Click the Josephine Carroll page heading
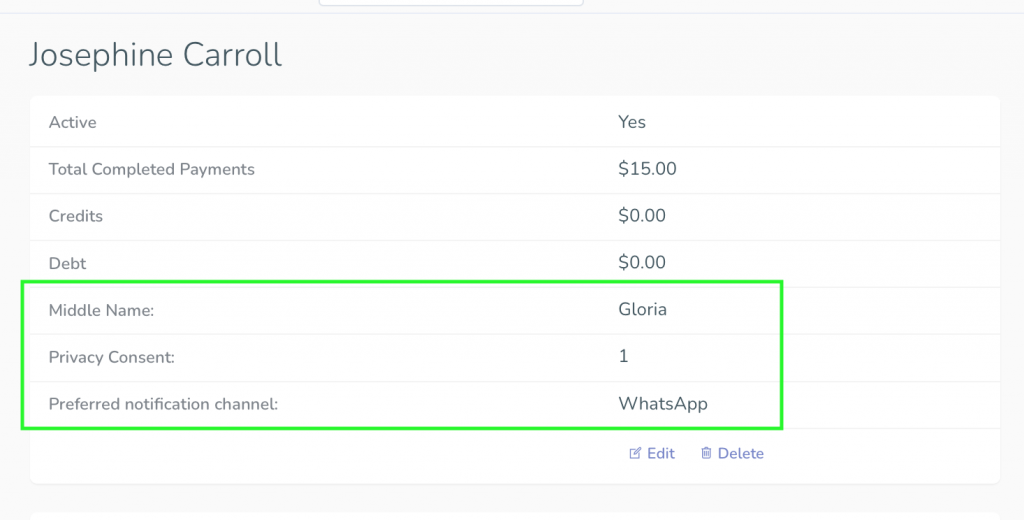Image resolution: width=1024 pixels, height=520 pixels. coord(155,55)
